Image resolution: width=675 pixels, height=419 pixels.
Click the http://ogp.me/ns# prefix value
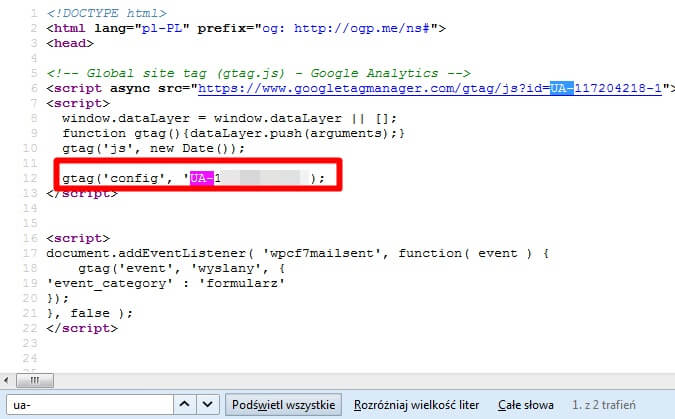pos(362,28)
